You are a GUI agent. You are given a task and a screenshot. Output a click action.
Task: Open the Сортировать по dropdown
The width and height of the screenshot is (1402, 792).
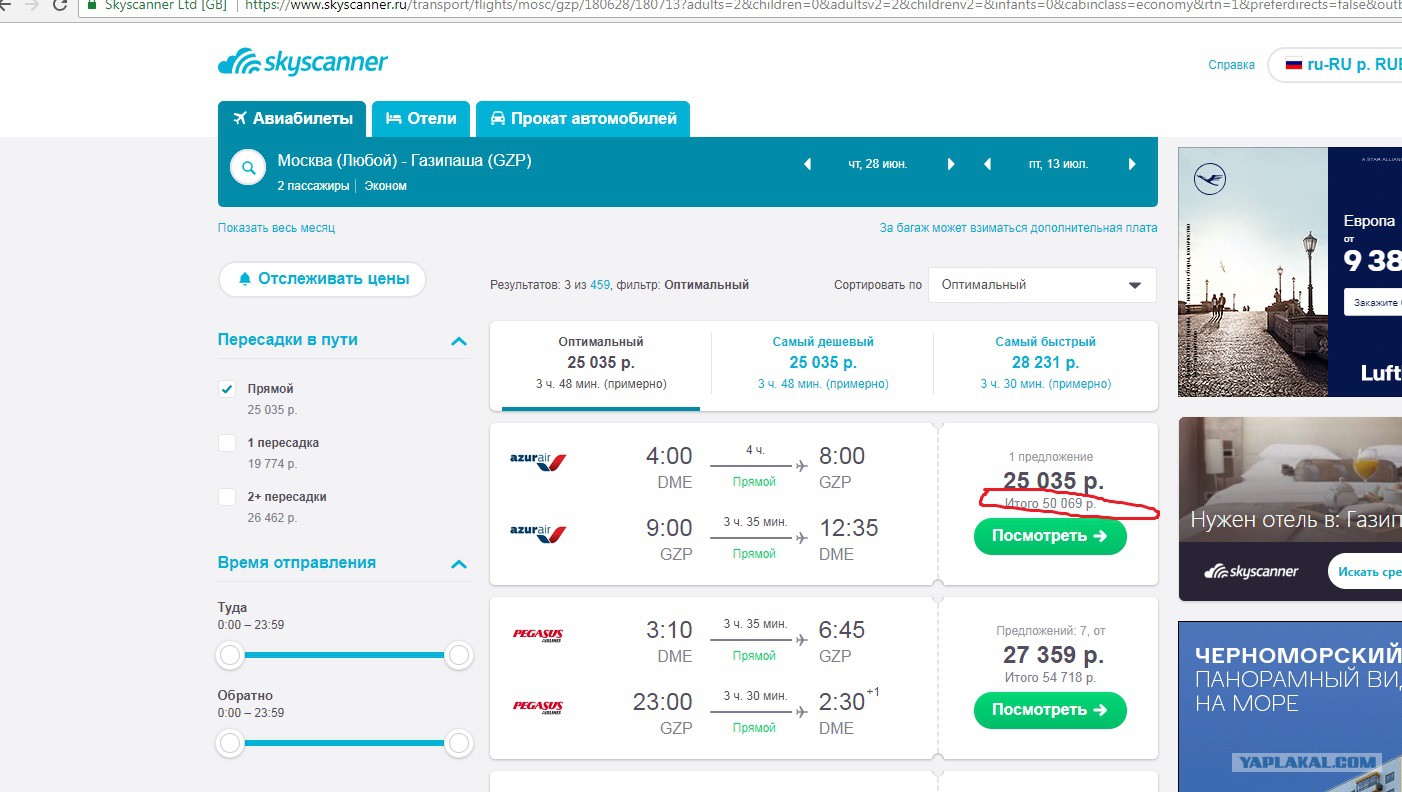click(1042, 285)
